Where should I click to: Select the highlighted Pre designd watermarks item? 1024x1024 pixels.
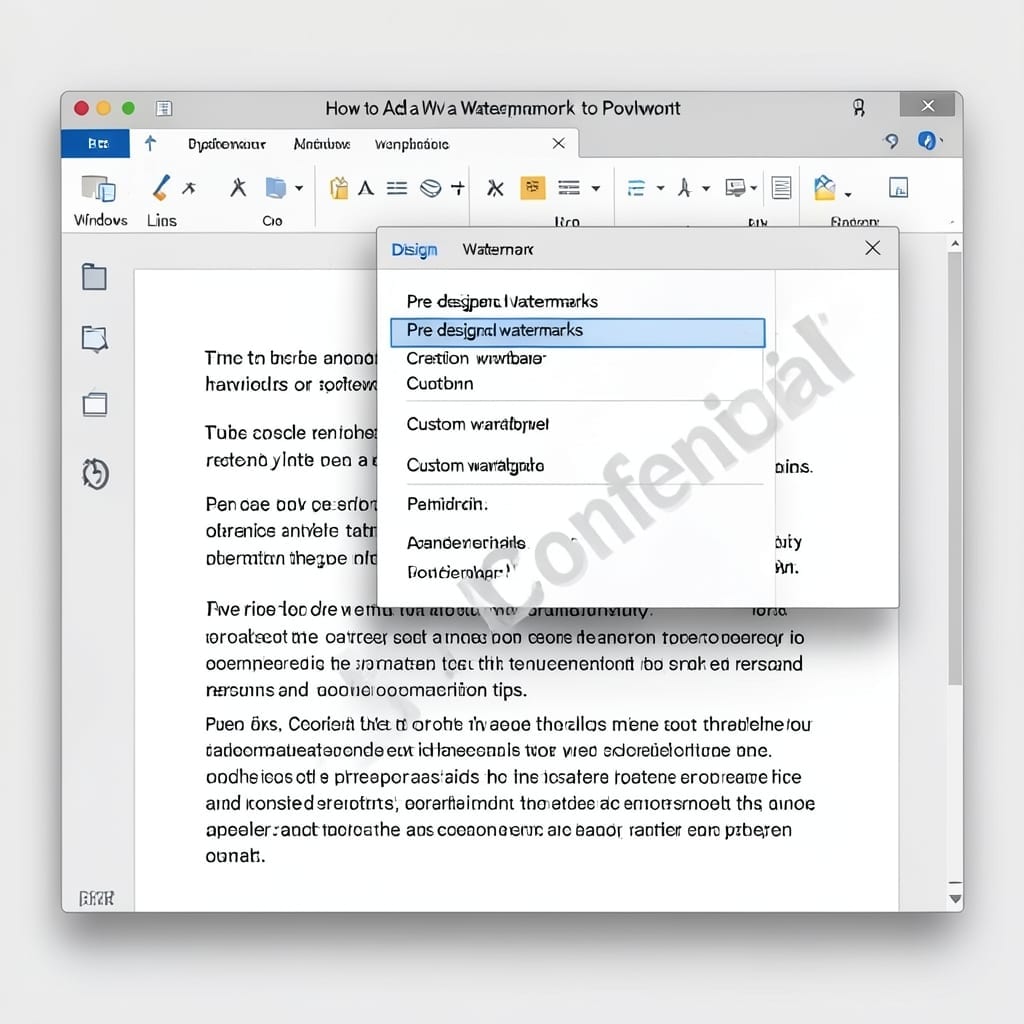click(x=577, y=332)
